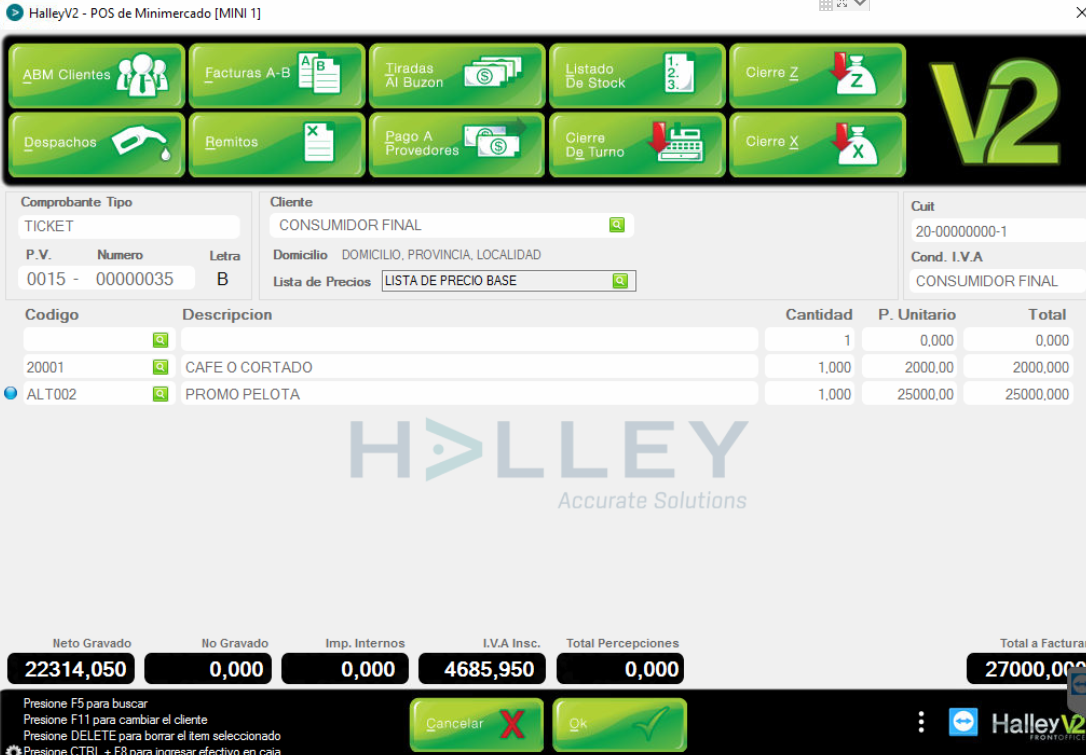Click large V2 logo at top right
Image resolution: width=1086 pixels, height=755 pixels.
tap(997, 111)
